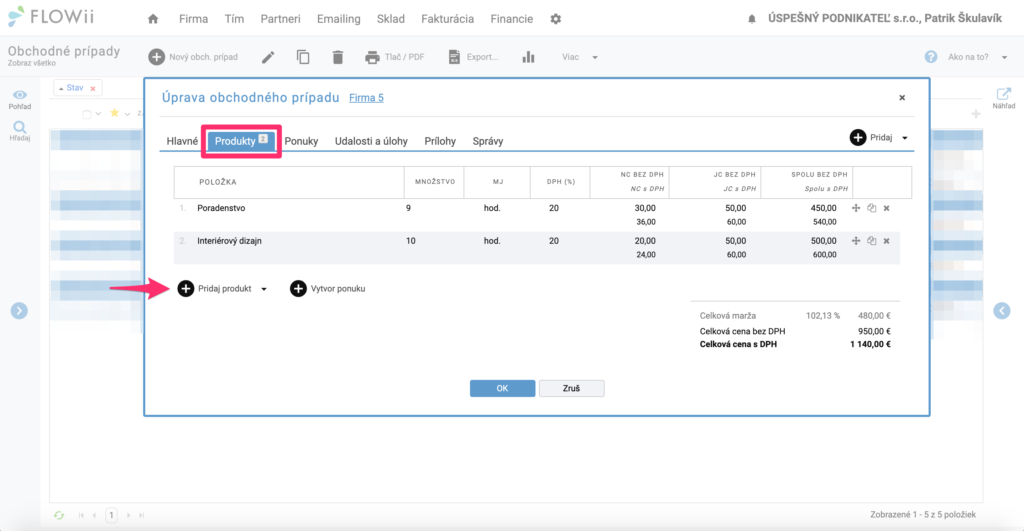1024x531 pixels.
Task: Cancel with the Zruš button
Action: (571, 389)
